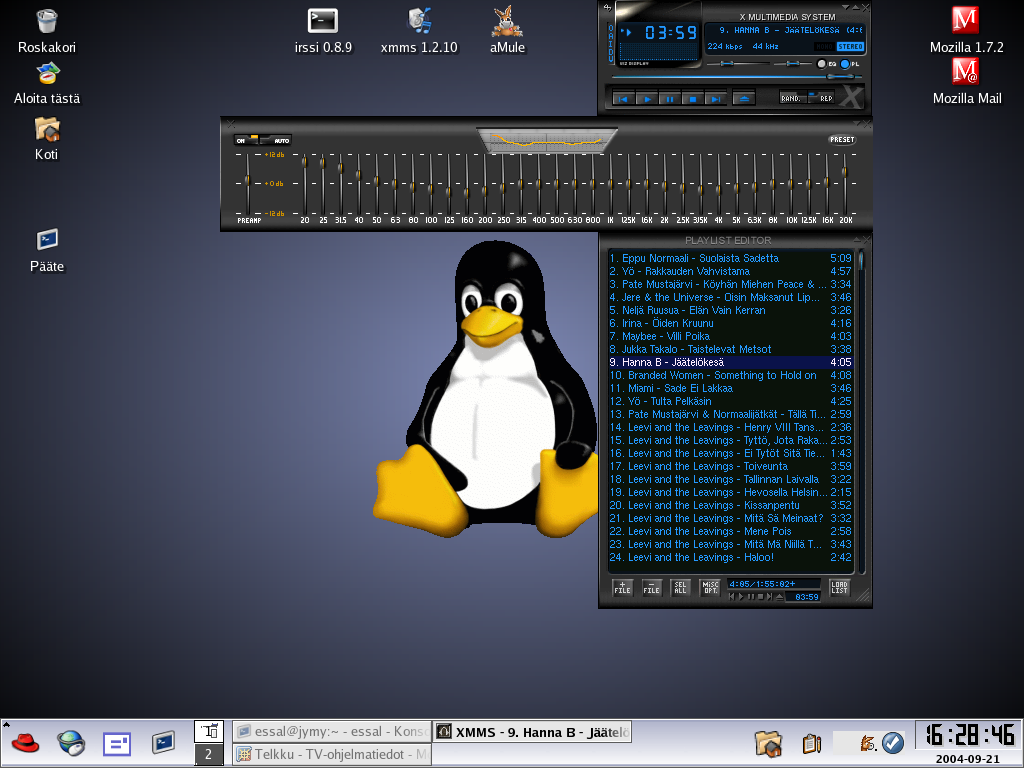1024x768 pixels.
Task: Select playlist track Irina - Öiden Kruunu
Action: pos(730,323)
